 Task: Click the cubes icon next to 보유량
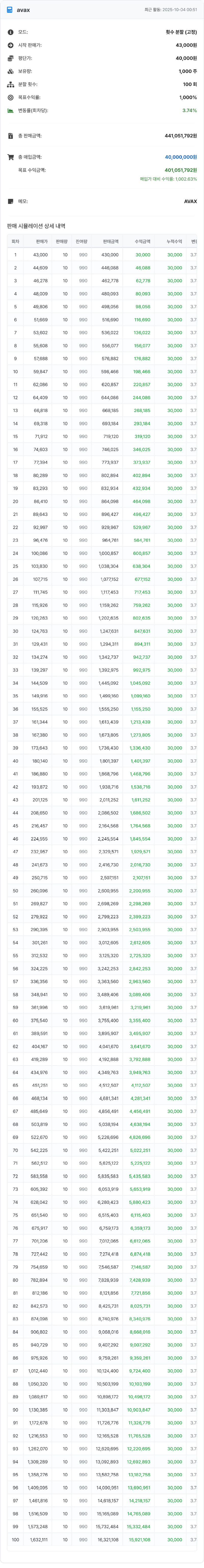[10, 71]
